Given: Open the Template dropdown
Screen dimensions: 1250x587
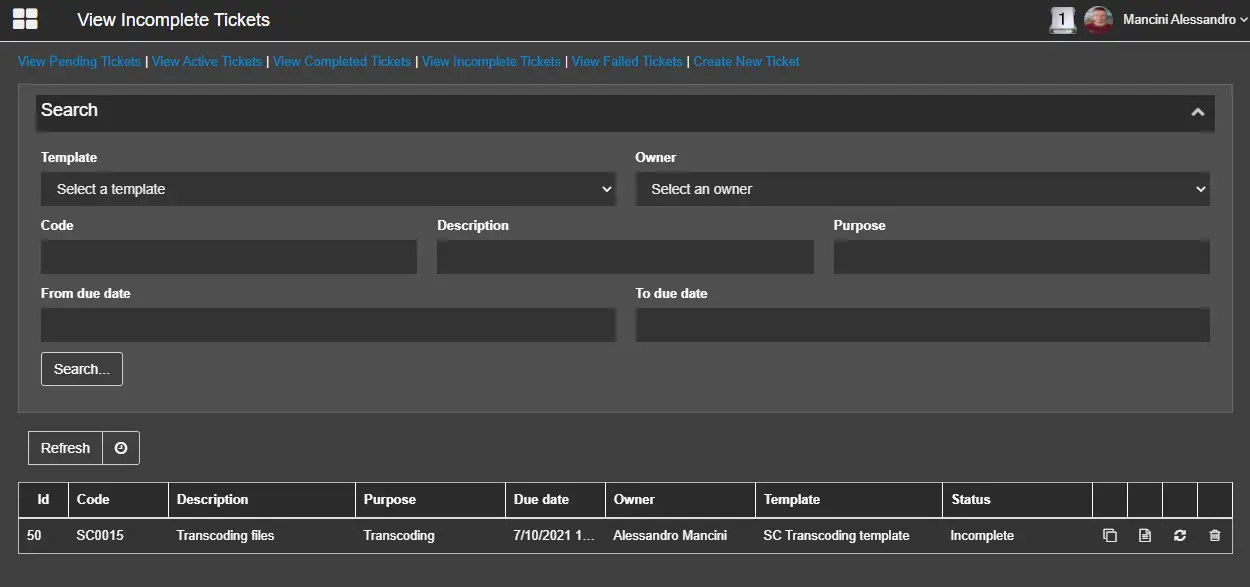Looking at the screenshot, I should click(x=328, y=189).
